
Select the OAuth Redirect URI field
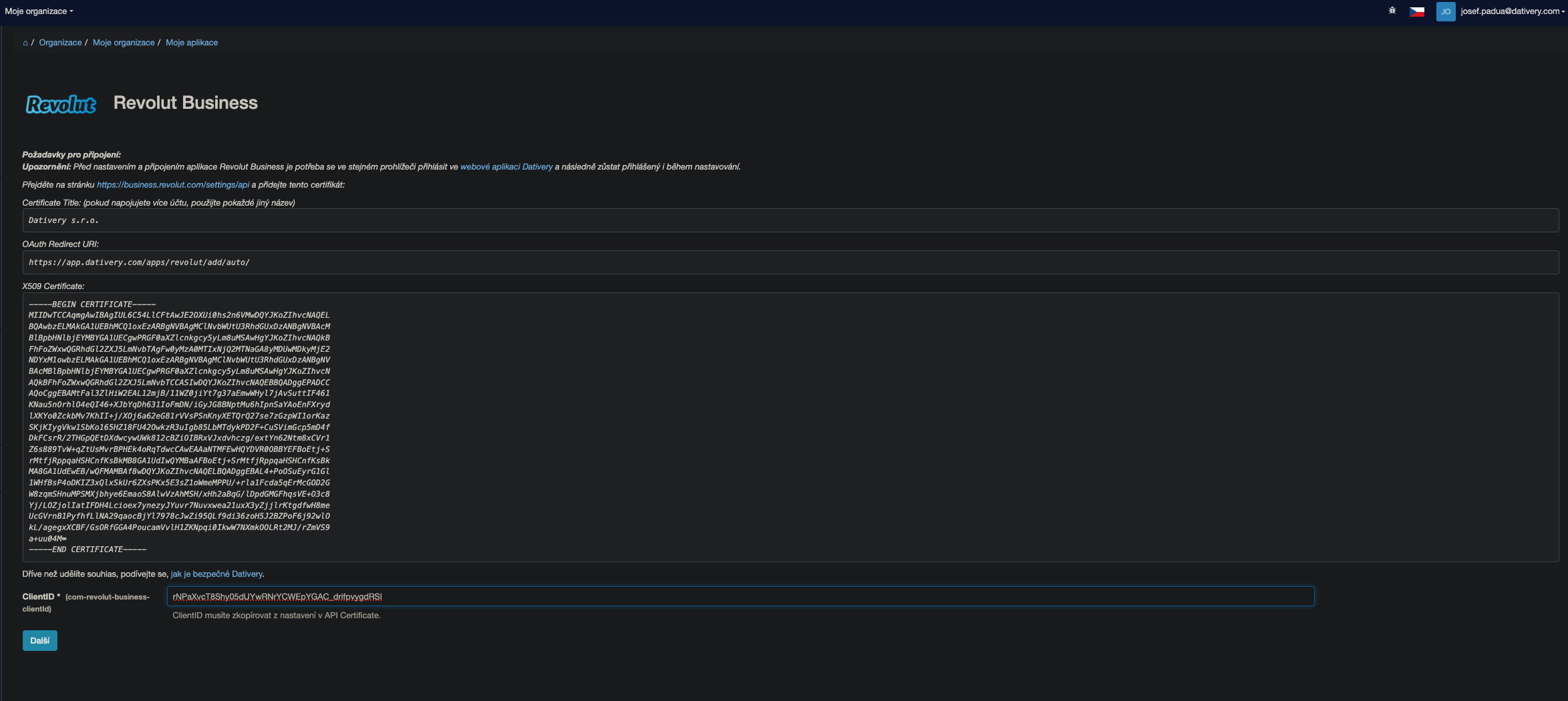[x=790, y=262]
